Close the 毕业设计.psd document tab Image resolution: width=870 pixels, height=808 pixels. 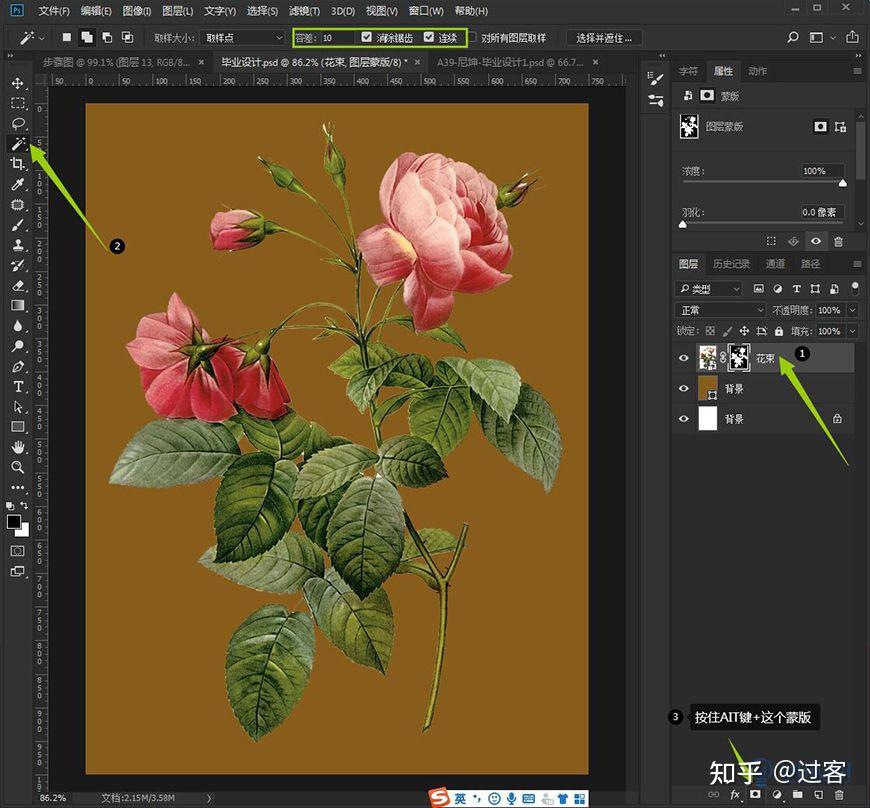[x=417, y=62]
